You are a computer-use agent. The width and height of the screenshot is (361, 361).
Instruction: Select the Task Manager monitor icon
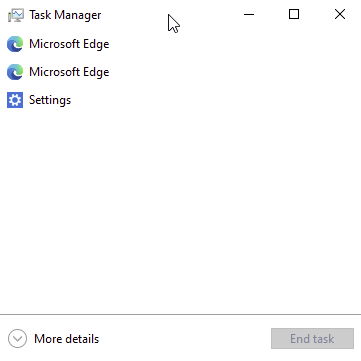(15, 15)
